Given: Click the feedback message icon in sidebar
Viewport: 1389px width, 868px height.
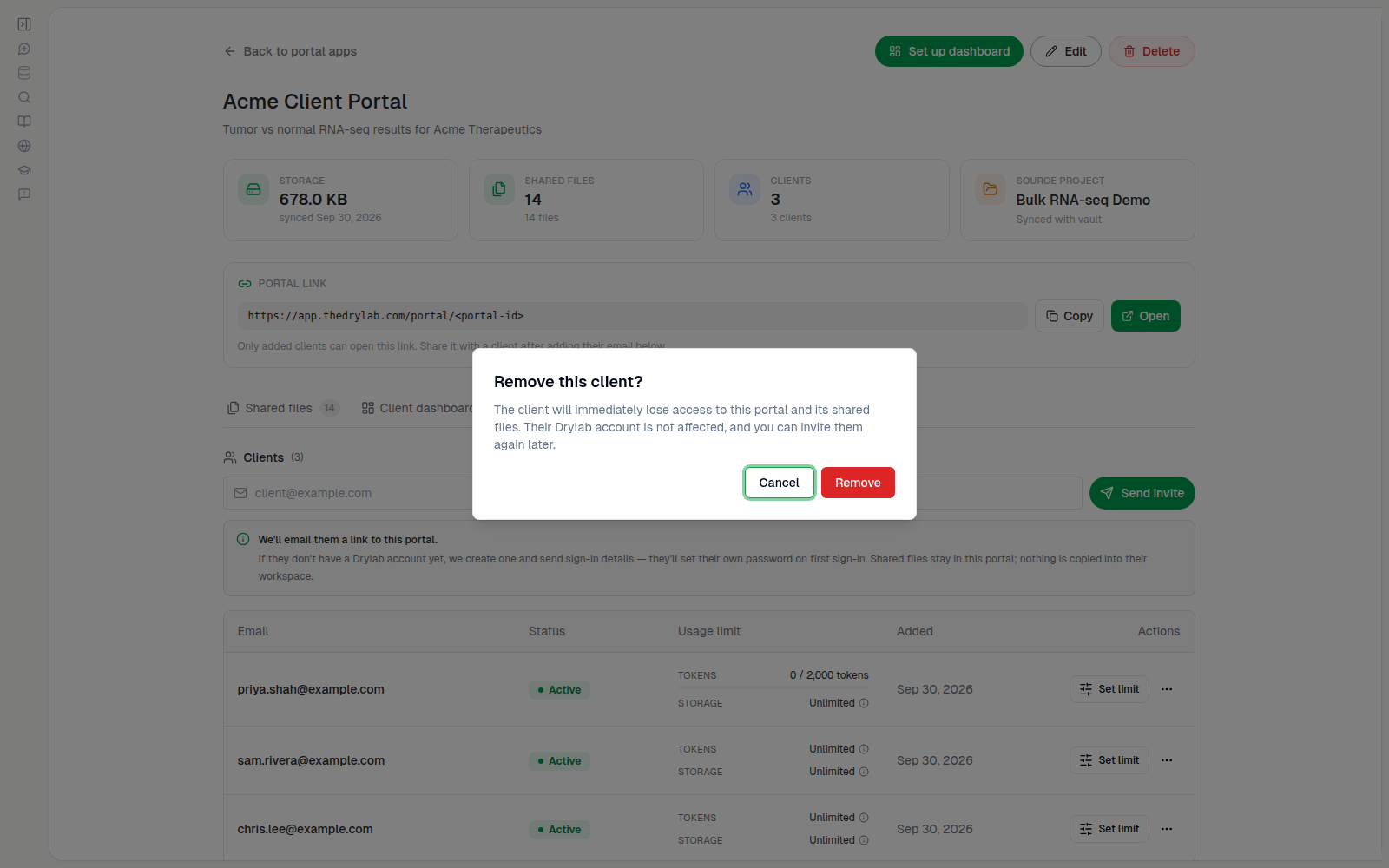Looking at the screenshot, I should click(24, 194).
